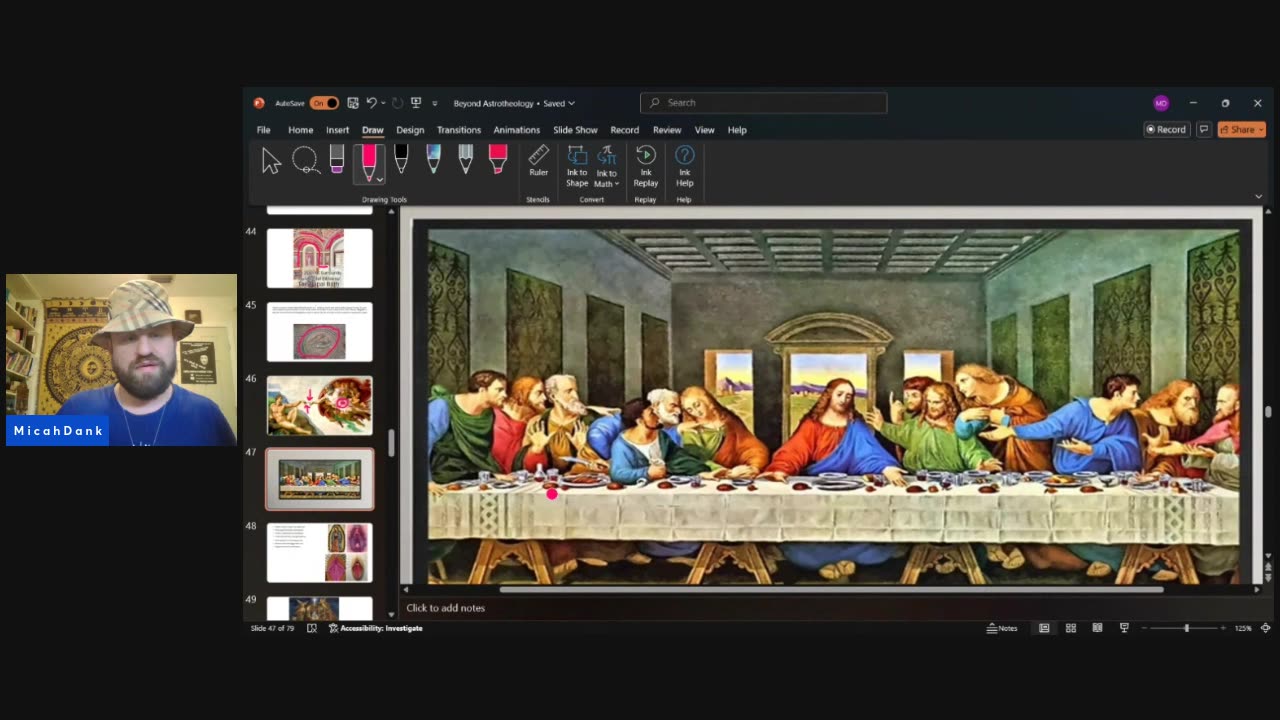Collapse the ribbon with the chevron
1280x720 pixels.
pyautogui.click(x=1258, y=196)
